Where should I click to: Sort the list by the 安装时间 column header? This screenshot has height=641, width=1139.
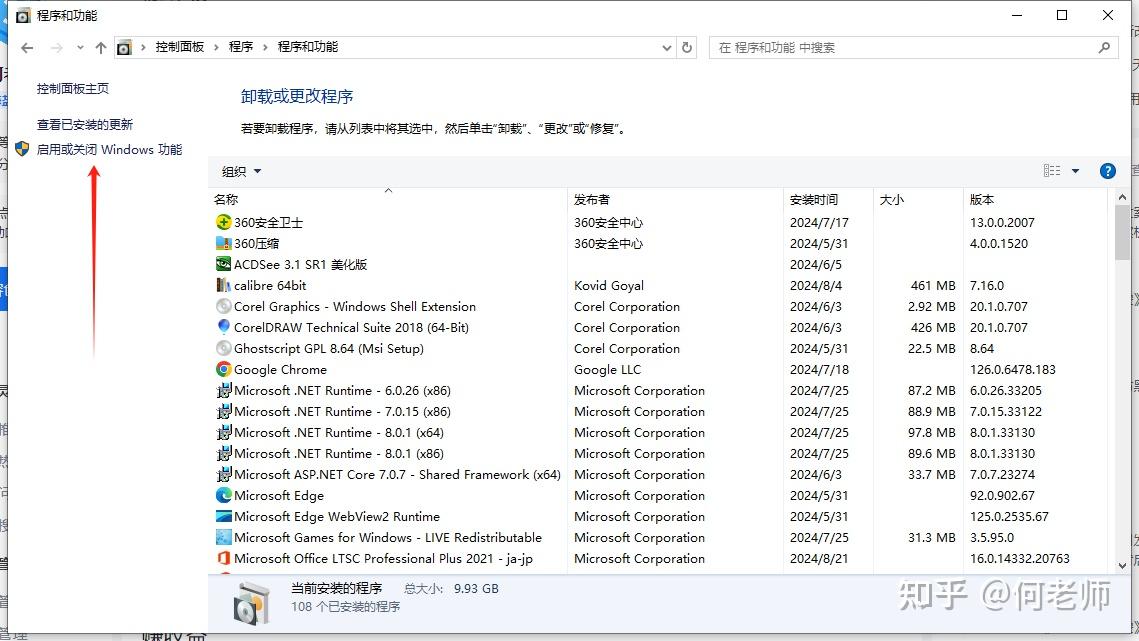[828, 199]
